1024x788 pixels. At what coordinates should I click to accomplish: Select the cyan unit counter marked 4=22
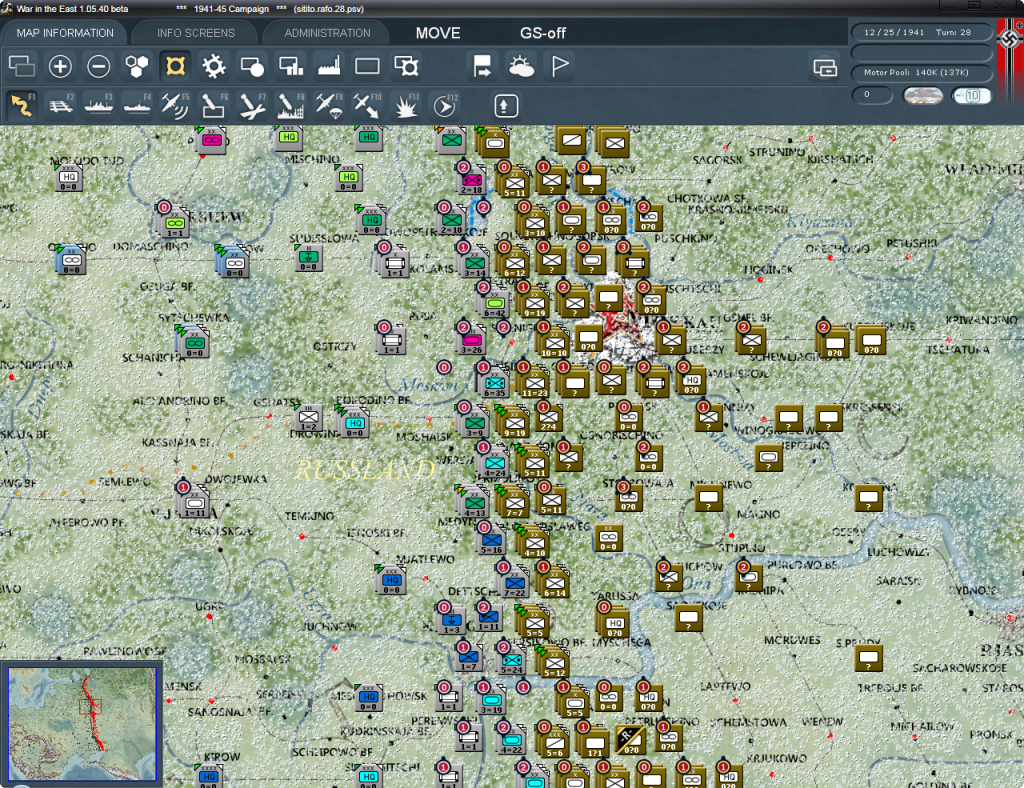[x=511, y=741]
